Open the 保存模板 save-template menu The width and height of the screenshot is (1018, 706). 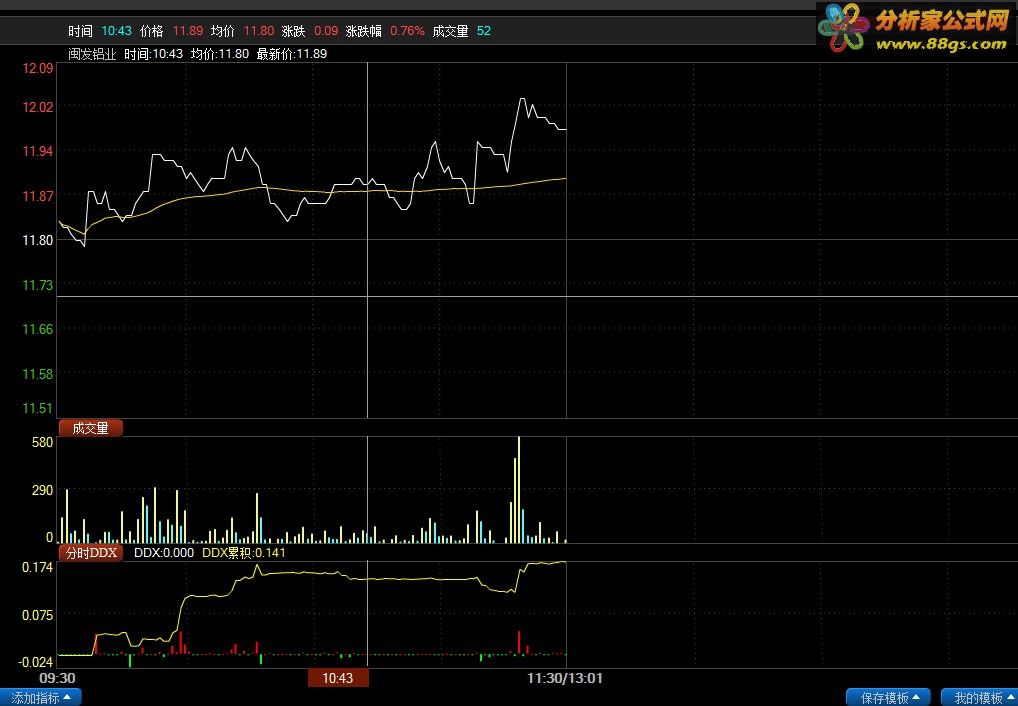point(889,698)
